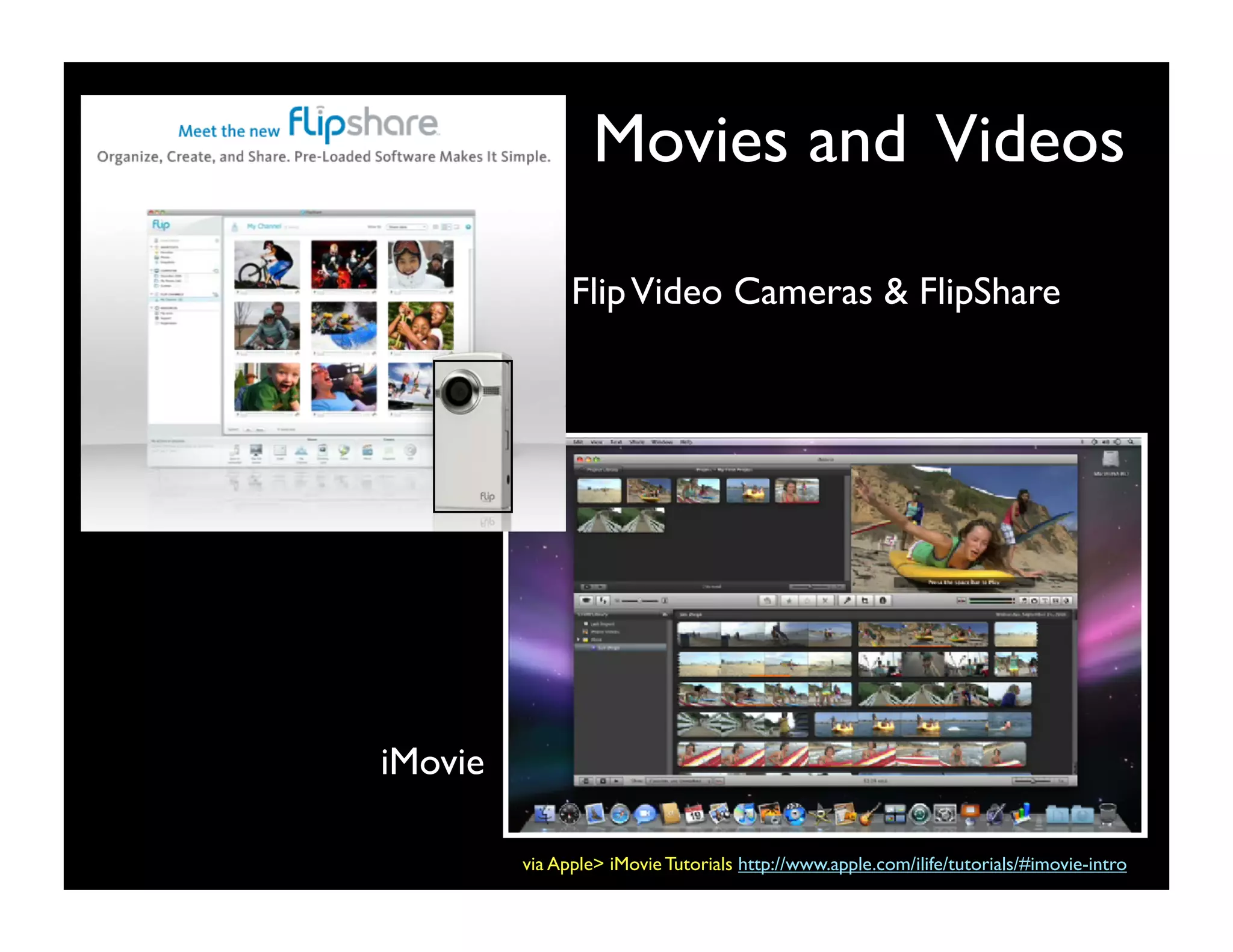Click the event play button at window bottom
This screenshot has height=952, width=1233.
616,780
